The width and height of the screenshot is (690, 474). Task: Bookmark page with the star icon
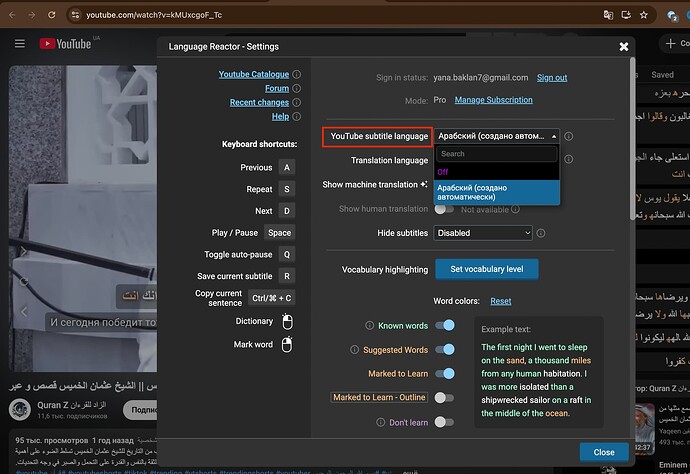(x=644, y=15)
